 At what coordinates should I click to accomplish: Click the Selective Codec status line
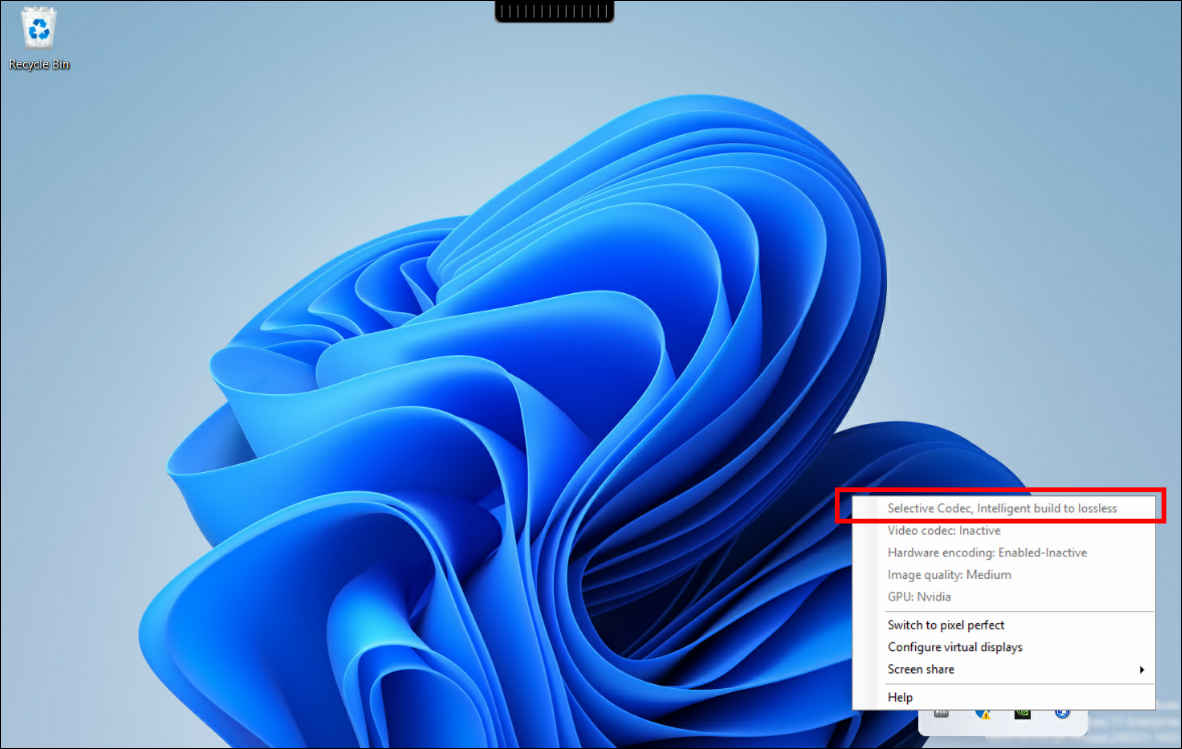pos(1003,509)
